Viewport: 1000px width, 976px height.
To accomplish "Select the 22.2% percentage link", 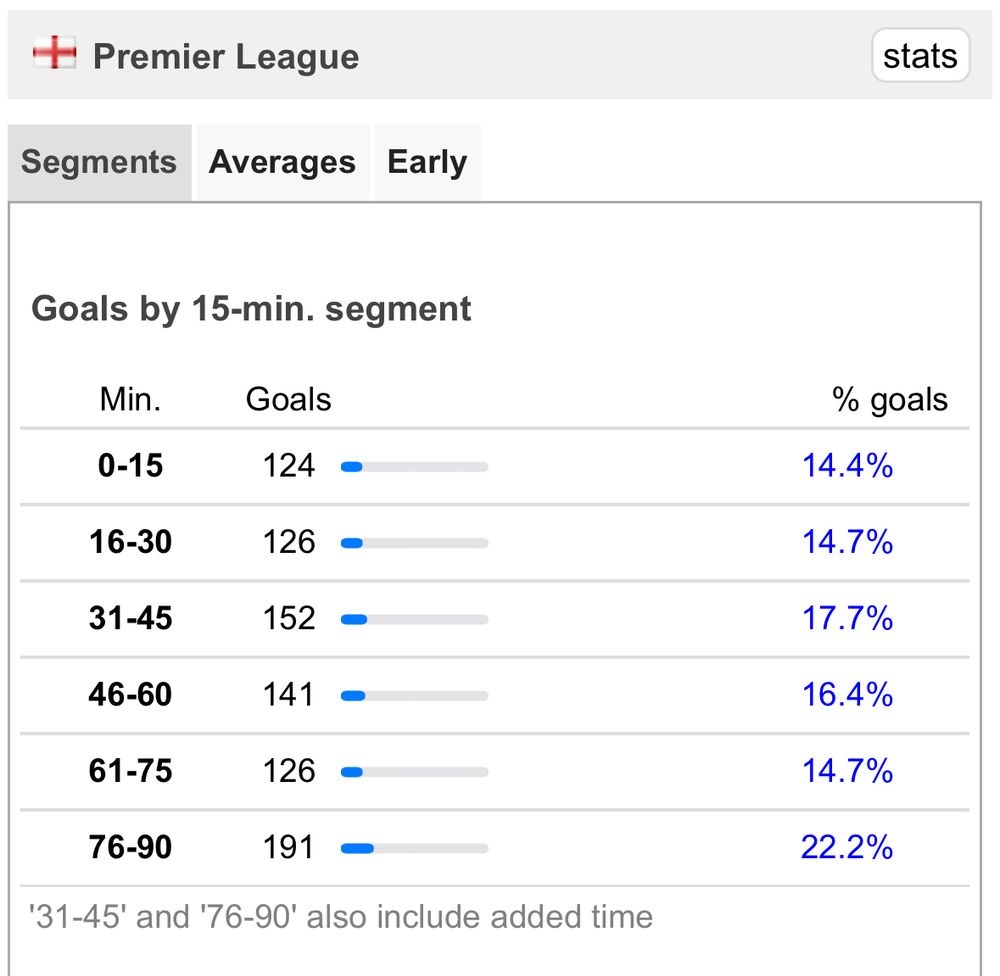I will point(846,848).
